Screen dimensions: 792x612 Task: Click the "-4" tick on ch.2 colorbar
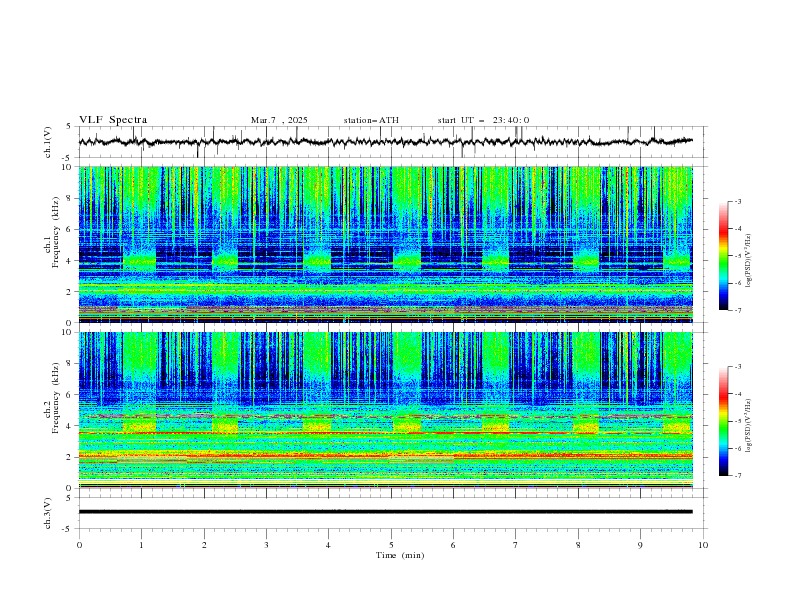738,394
